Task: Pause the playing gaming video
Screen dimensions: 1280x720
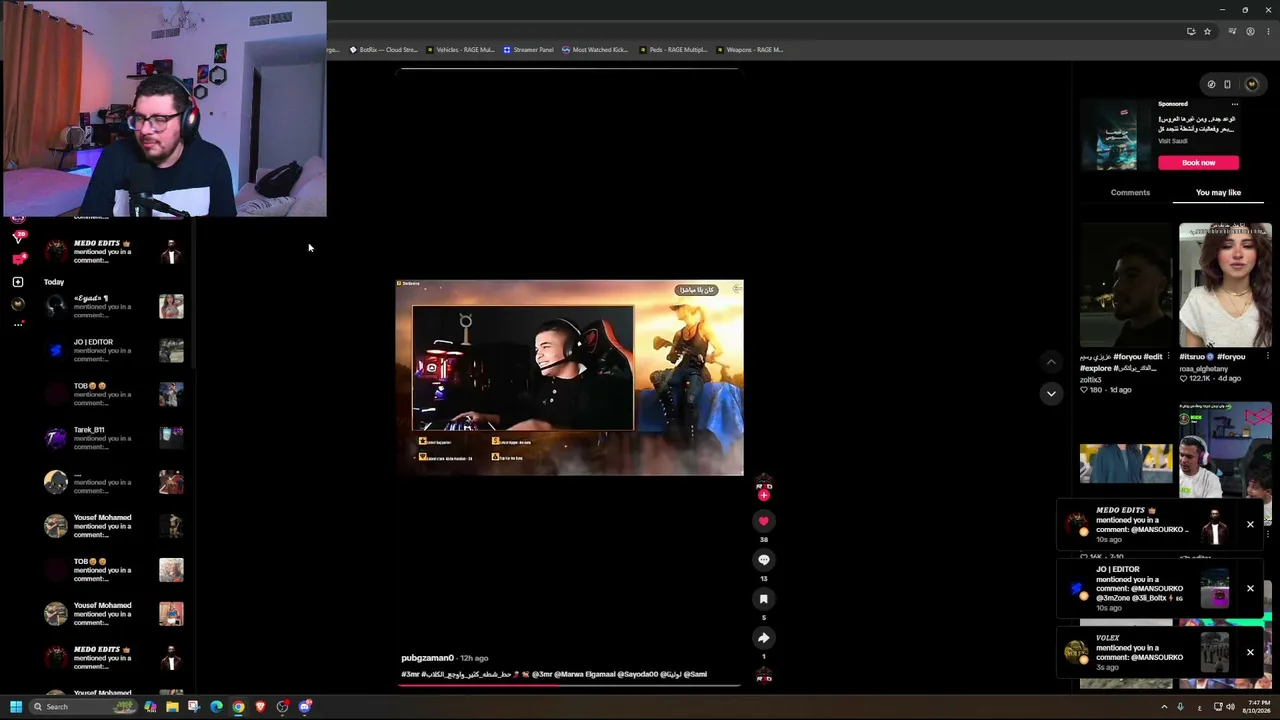Action: [569, 378]
